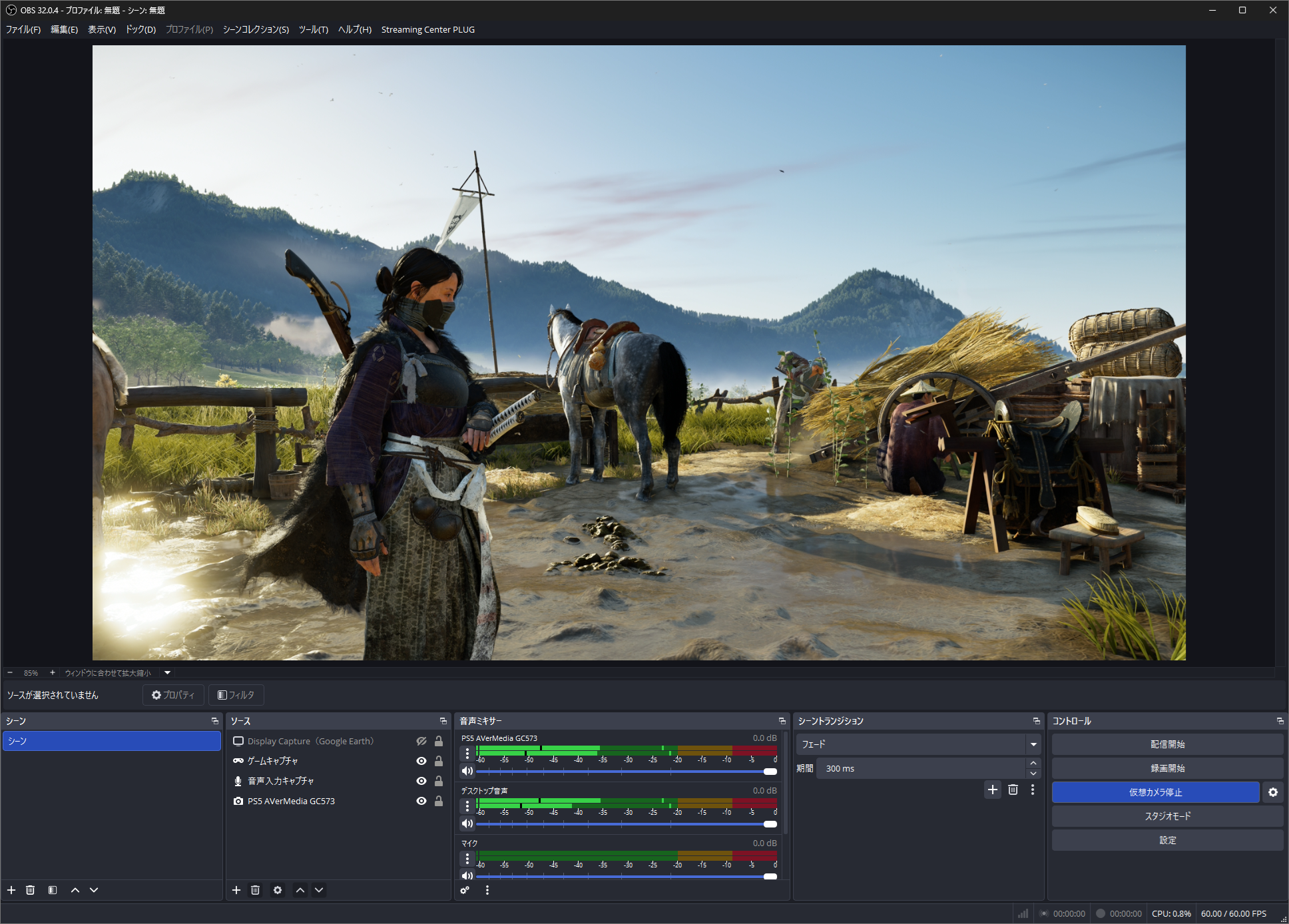Open the scene filters icon in the Scenes toolbar
The image size is (1289, 924).
click(53, 890)
